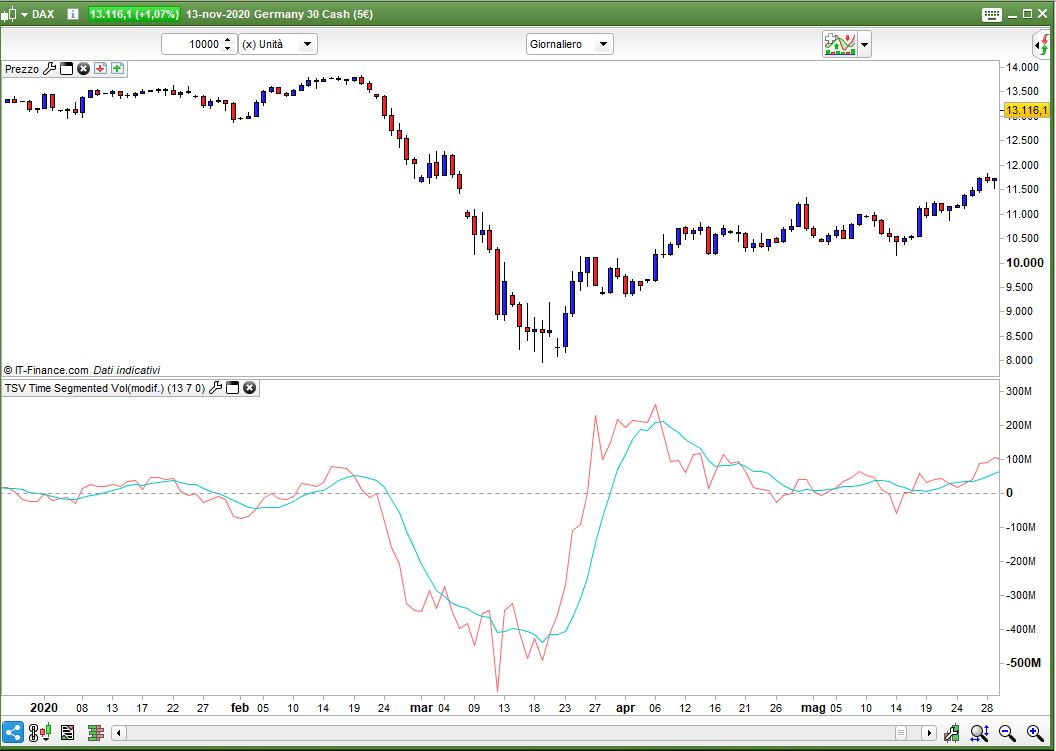The width and height of the screenshot is (1056, 751).
Task: Open TSV indicator wrench settings
Action: [x=215, y=388]
